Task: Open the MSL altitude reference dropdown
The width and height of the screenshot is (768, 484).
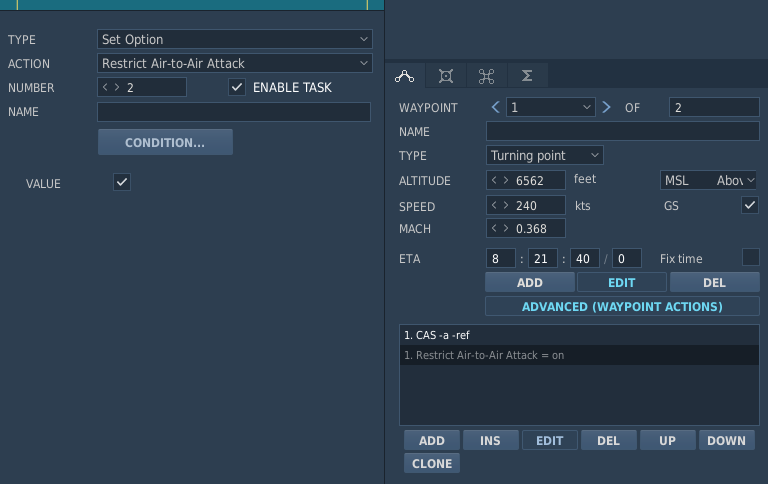Action: (708, 180)
